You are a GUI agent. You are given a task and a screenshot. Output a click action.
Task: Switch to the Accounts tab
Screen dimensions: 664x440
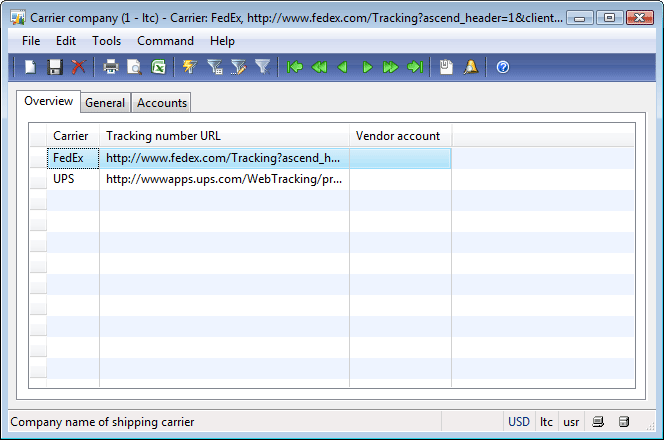pyautogui.click(x=162, y=103)
